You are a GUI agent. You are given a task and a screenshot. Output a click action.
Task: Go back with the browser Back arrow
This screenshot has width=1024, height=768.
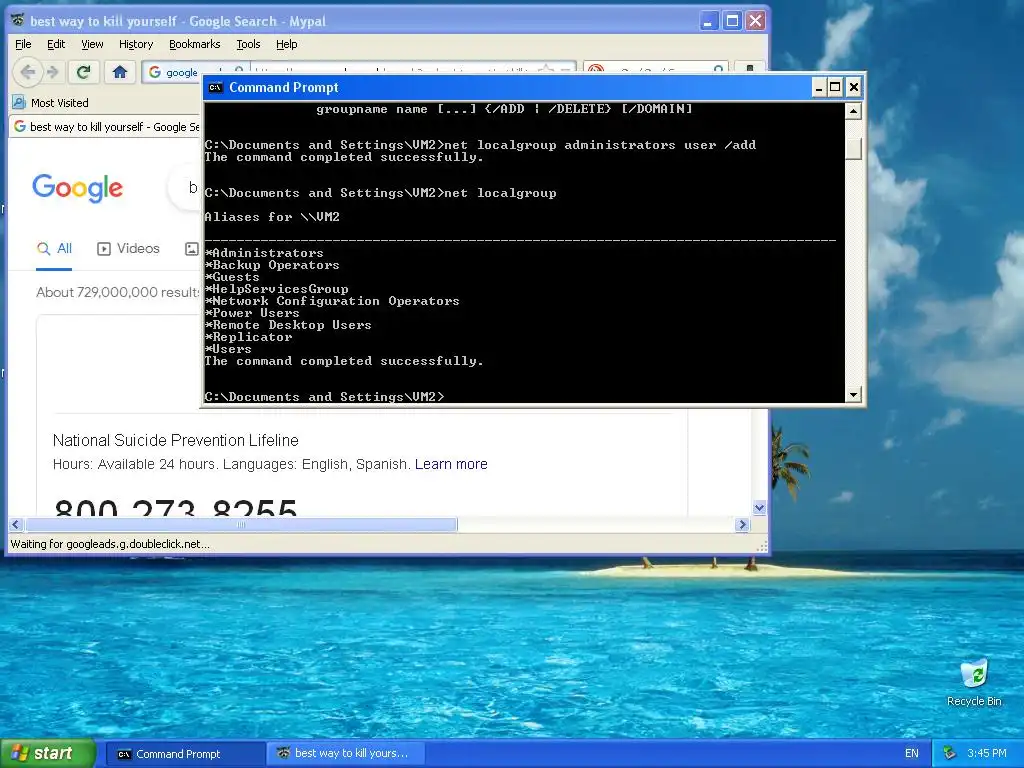point(27,72)
